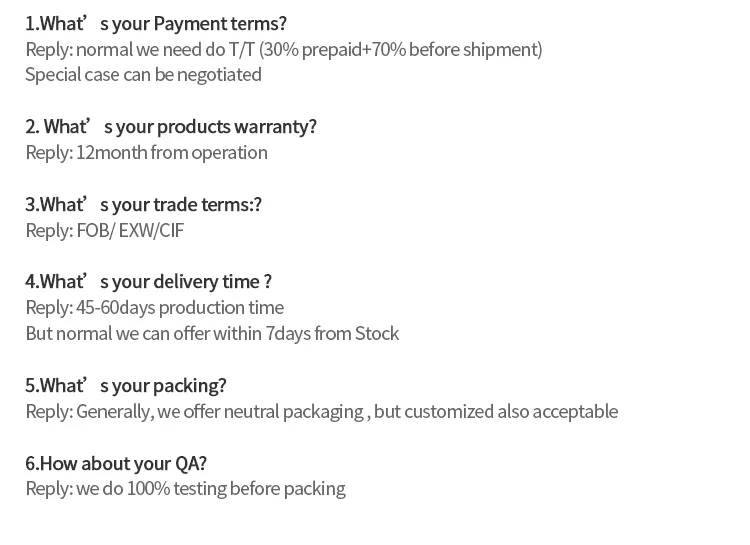Select the T/T 30% prepaid reply line
Screen dimensions: 750x545
pyautogui.click(x=284, y=50)
